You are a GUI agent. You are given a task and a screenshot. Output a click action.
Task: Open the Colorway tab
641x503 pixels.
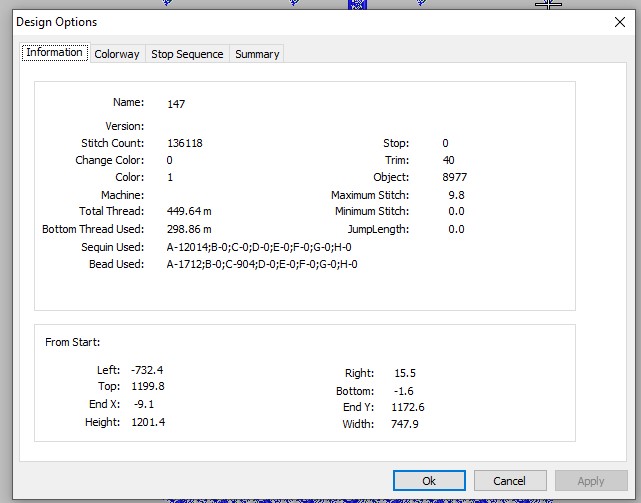click(117, 54)
